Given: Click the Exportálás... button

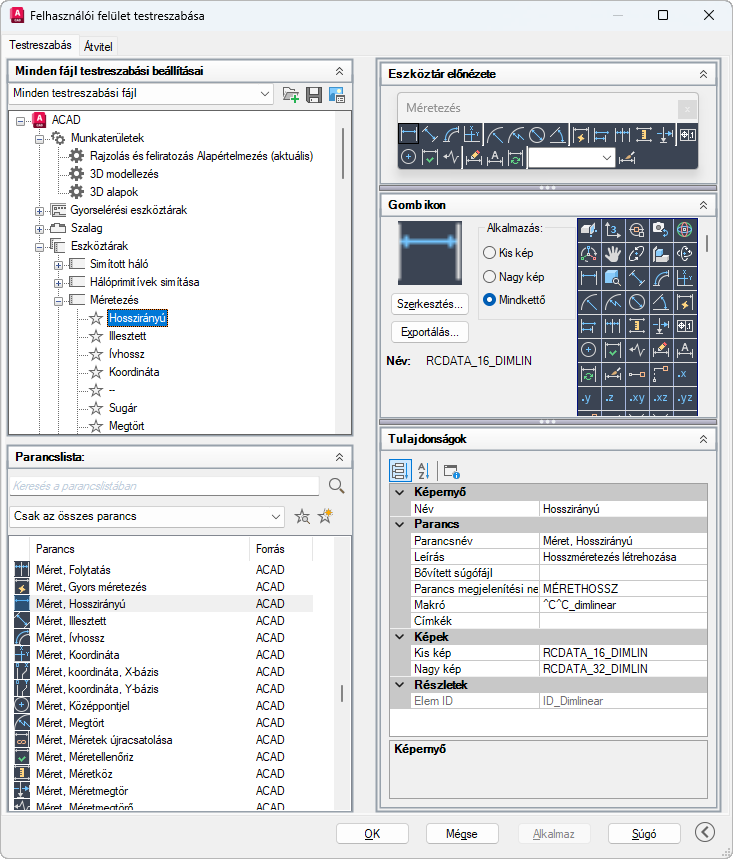Looking at the screenshot, I should pyautogui.click(x=430, y=332).
